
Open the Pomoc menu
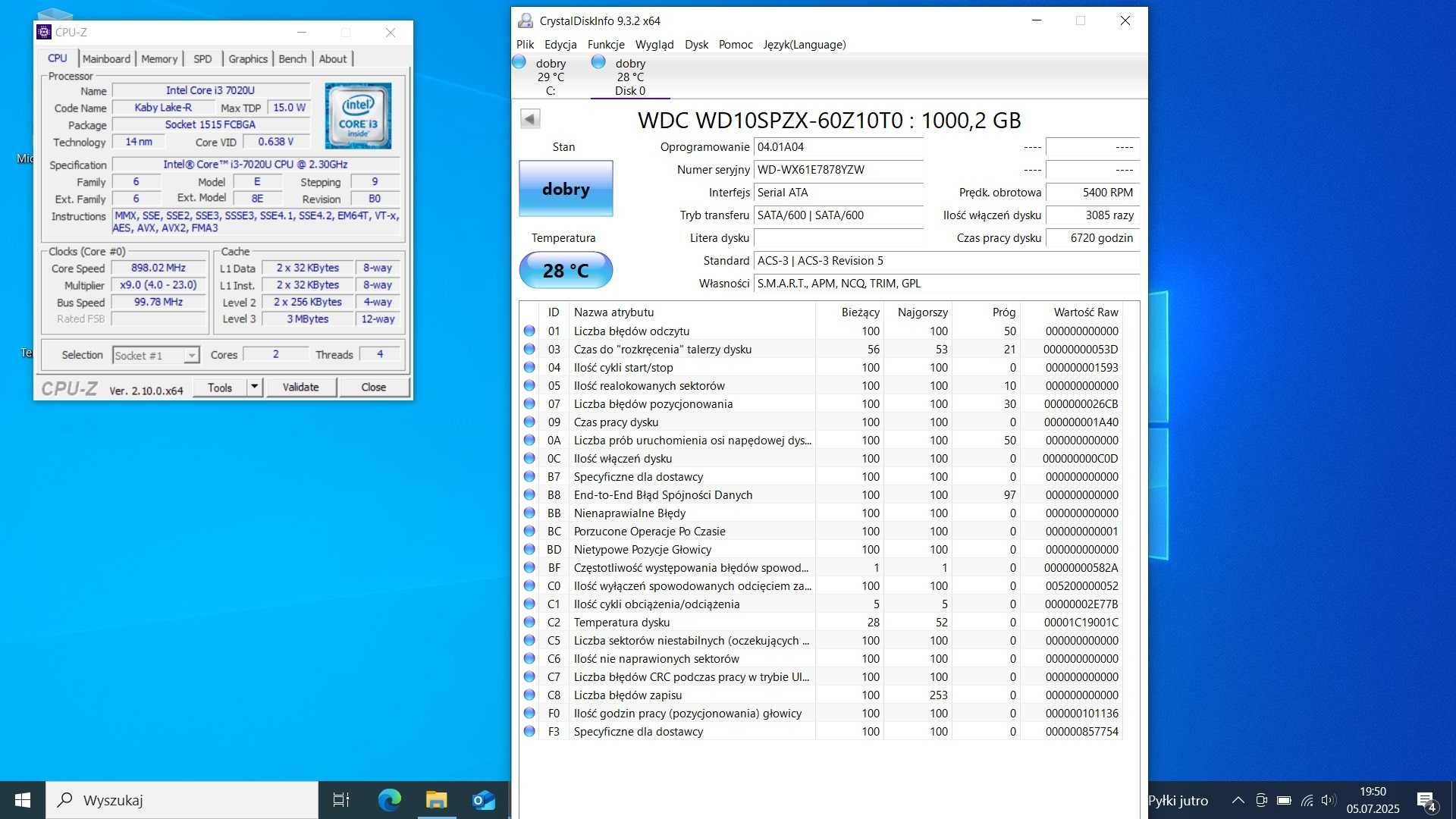tap(736, 45)
